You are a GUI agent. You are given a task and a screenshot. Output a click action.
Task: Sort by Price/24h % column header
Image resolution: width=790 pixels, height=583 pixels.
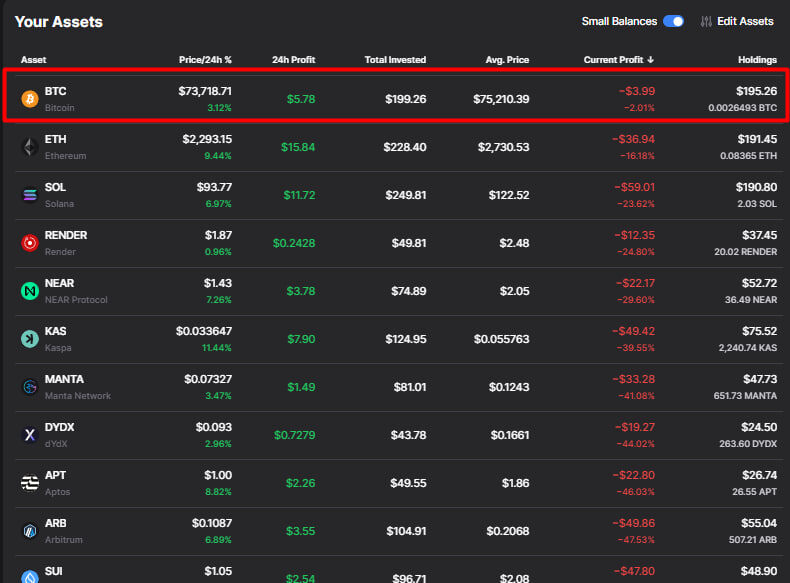click(205, 59)
